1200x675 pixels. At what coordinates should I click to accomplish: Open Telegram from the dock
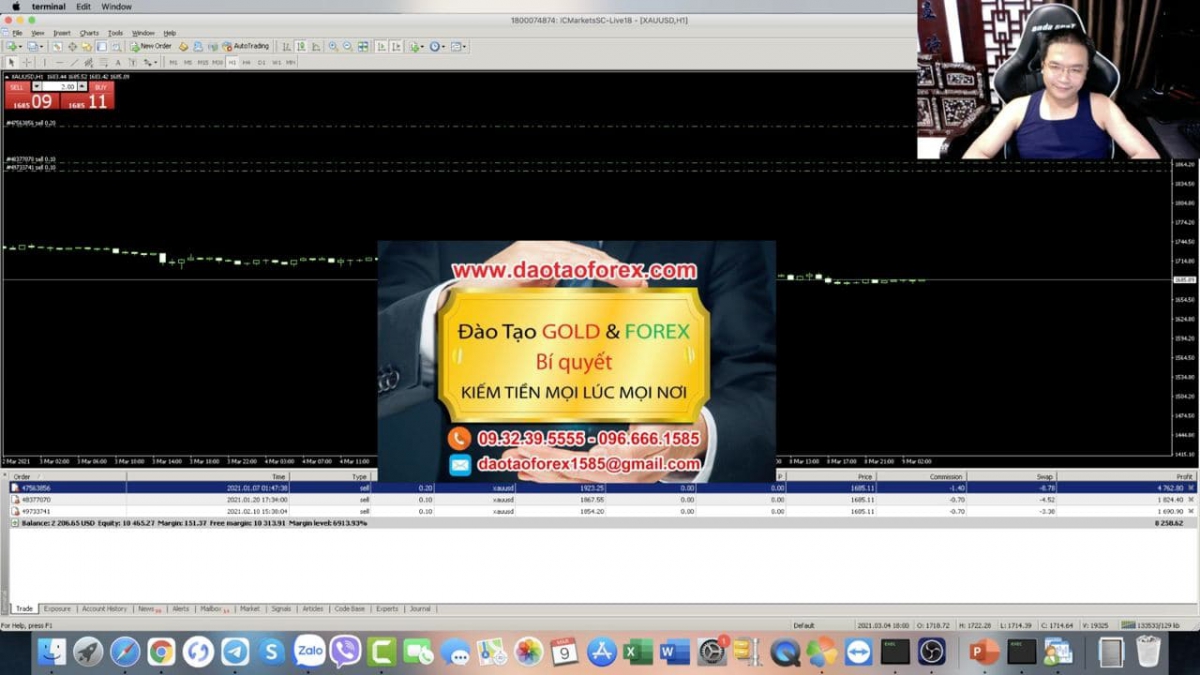pos(235,652)
